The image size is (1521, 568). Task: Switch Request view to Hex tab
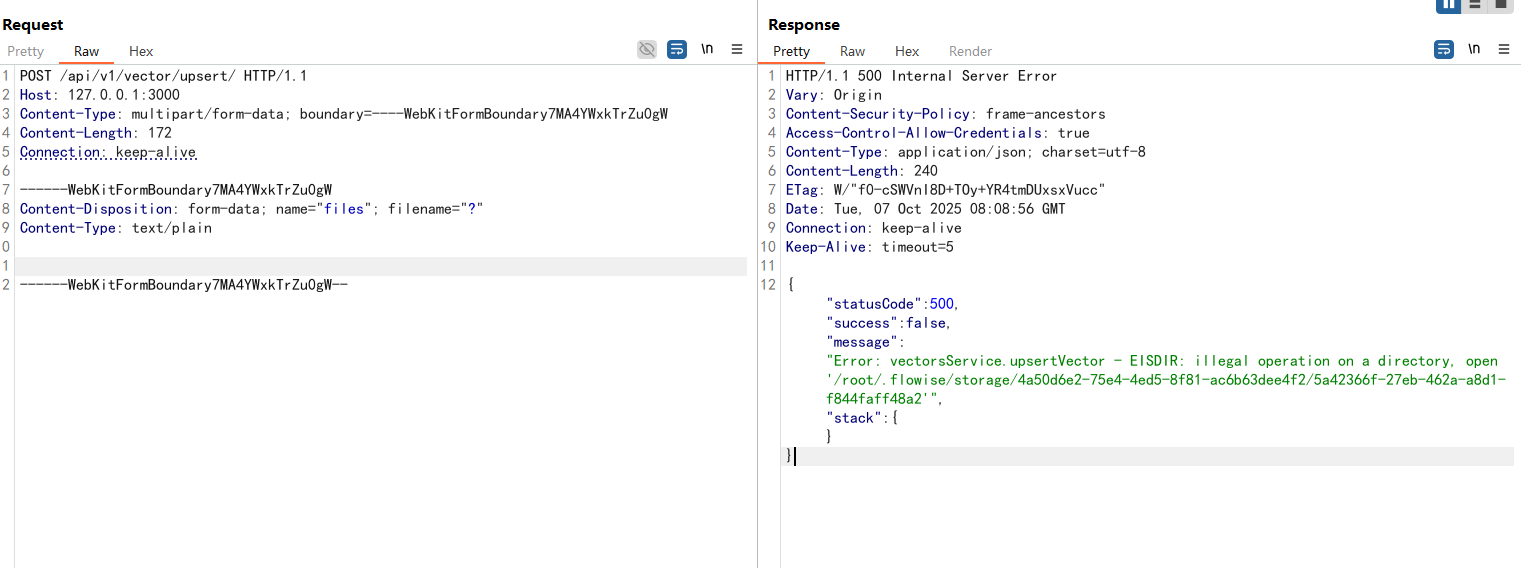tap(141, 51)
